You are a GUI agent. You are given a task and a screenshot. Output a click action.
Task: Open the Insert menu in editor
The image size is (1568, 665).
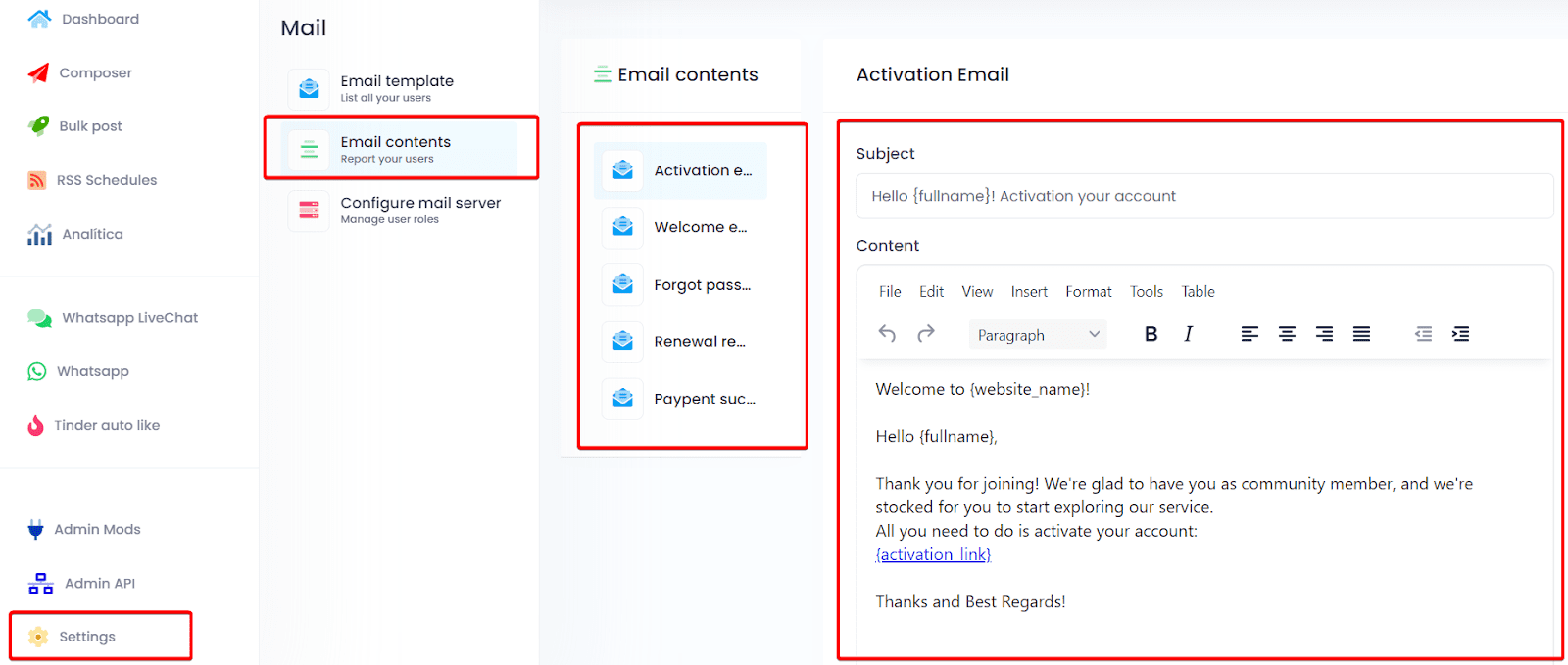[x=1029, y=292]
